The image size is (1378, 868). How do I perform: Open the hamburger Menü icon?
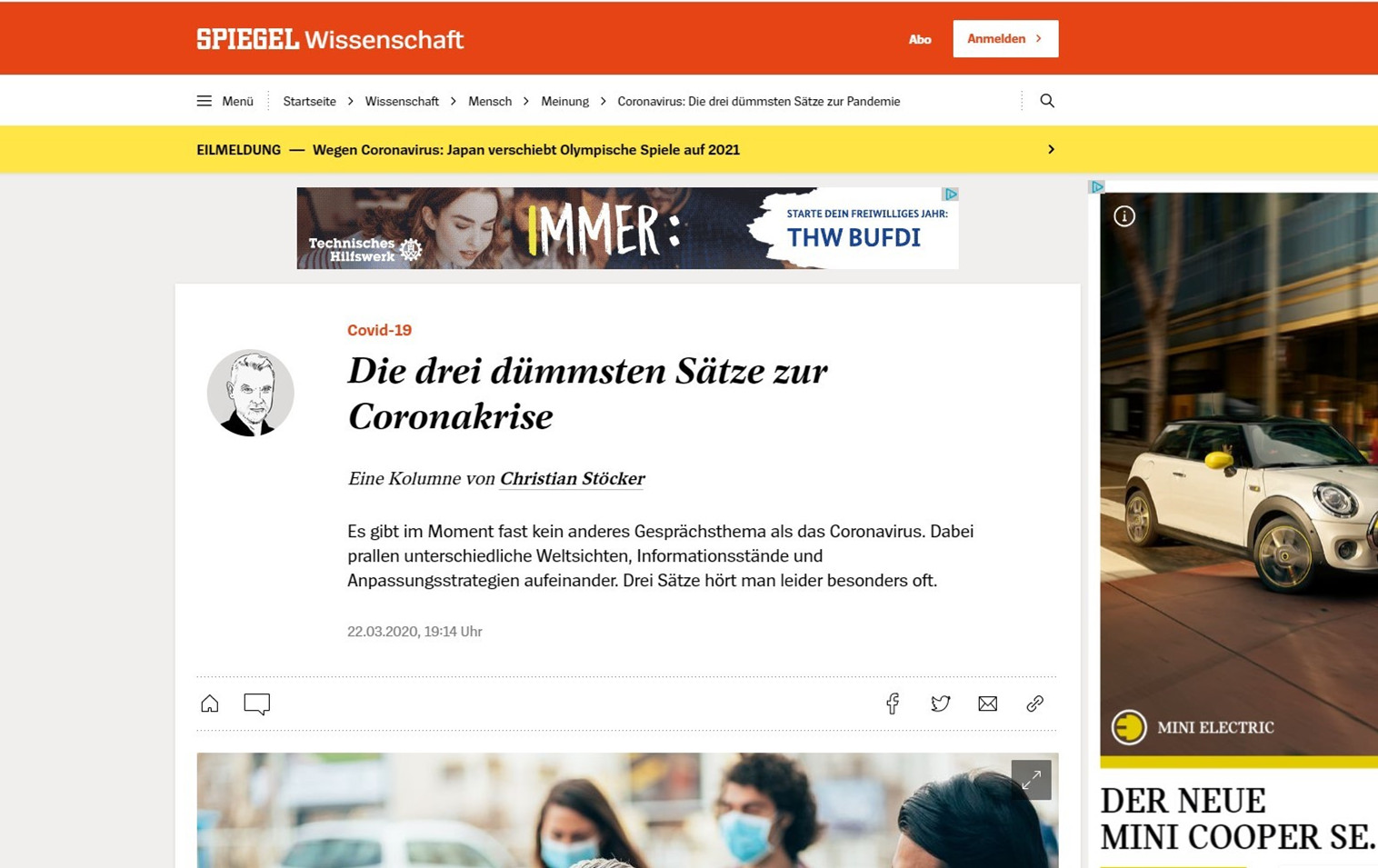click(204, 101)
